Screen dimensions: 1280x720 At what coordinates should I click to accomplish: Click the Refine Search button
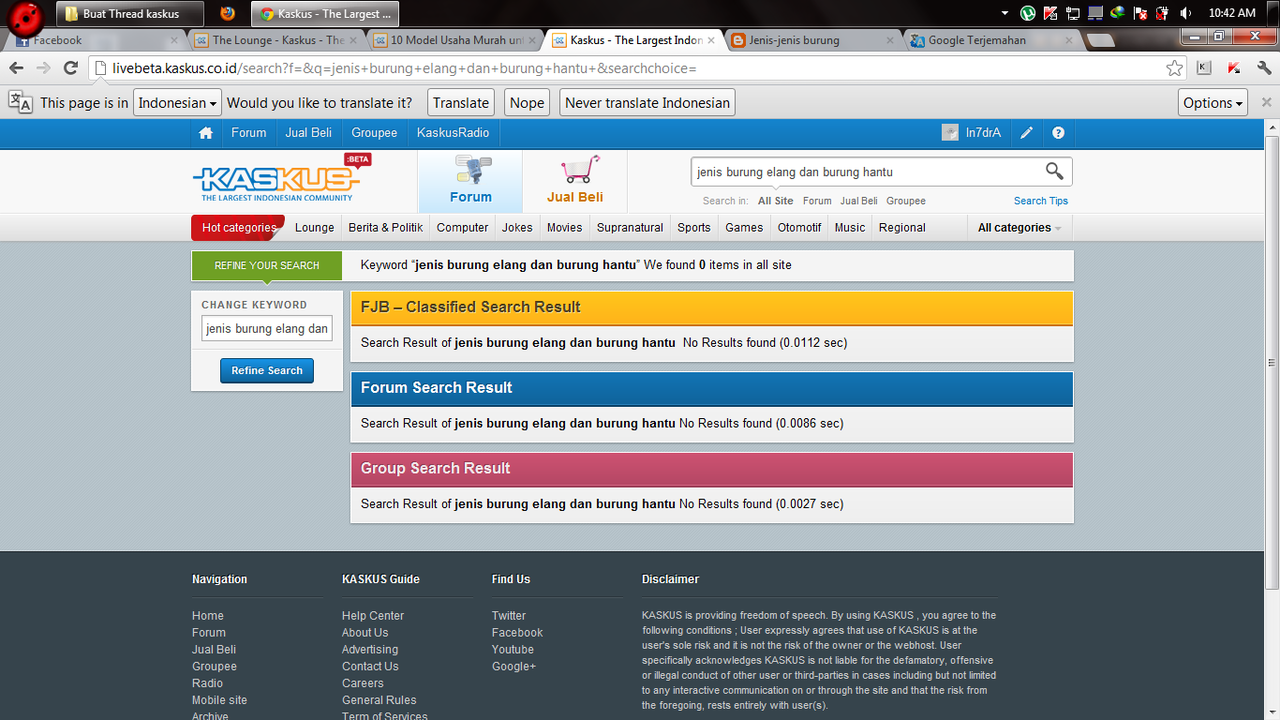267,370
